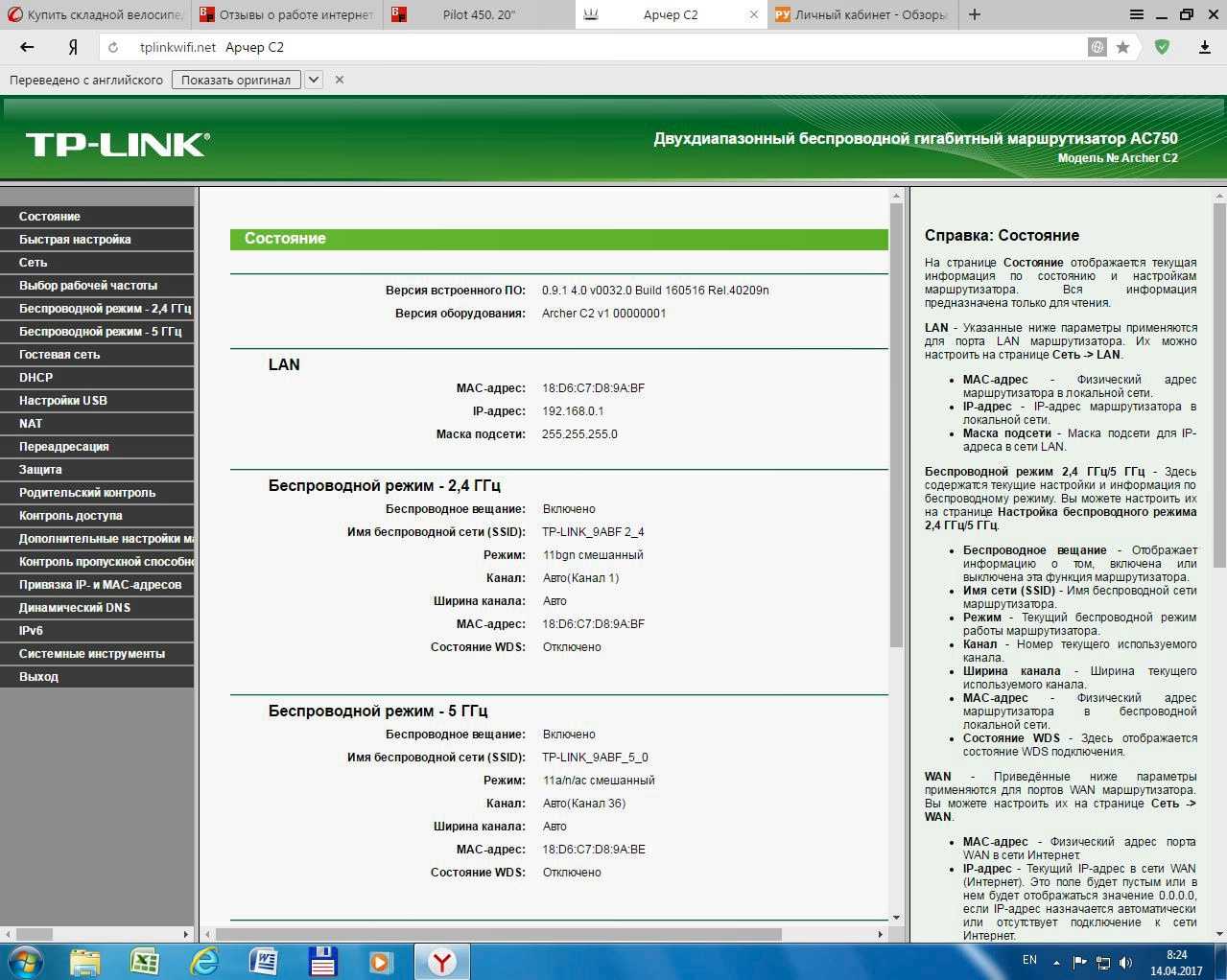This screenshot has width=1227, height=980.
Task: Reload the page with the refresh icon
Action: [x=113, y=47]
